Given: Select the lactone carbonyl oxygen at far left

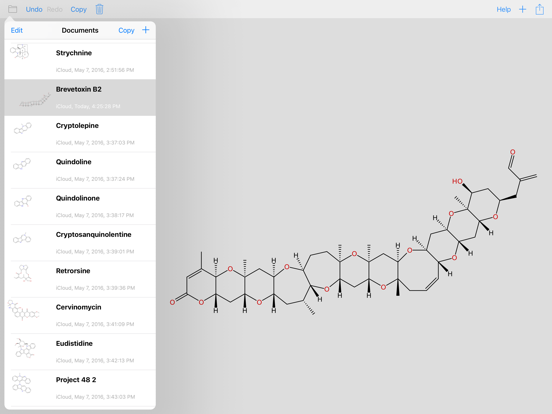Looking at the screenshot, I should coord(172,302).
